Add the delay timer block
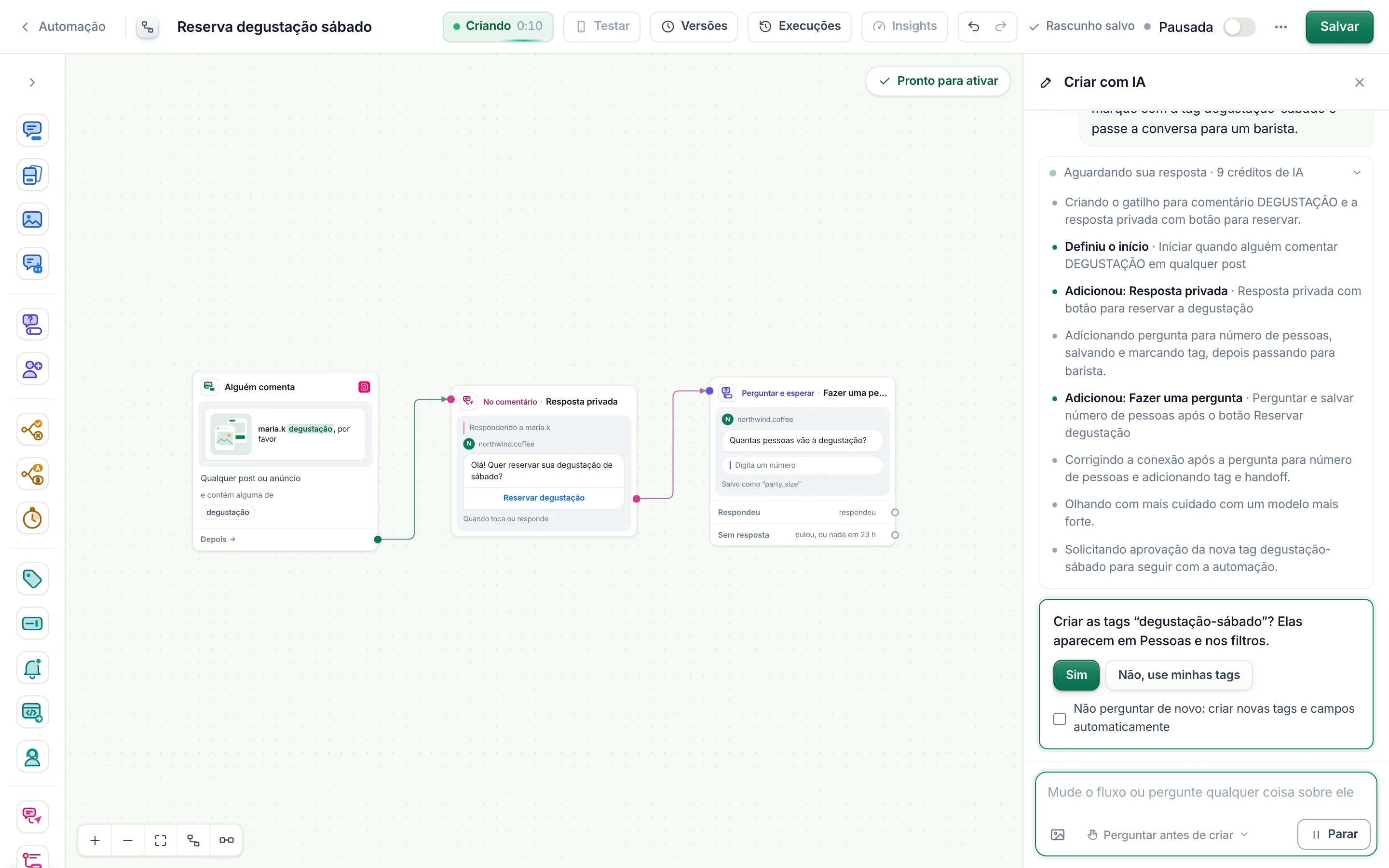Screen dimensions: 1389x868 click(32, 518)
